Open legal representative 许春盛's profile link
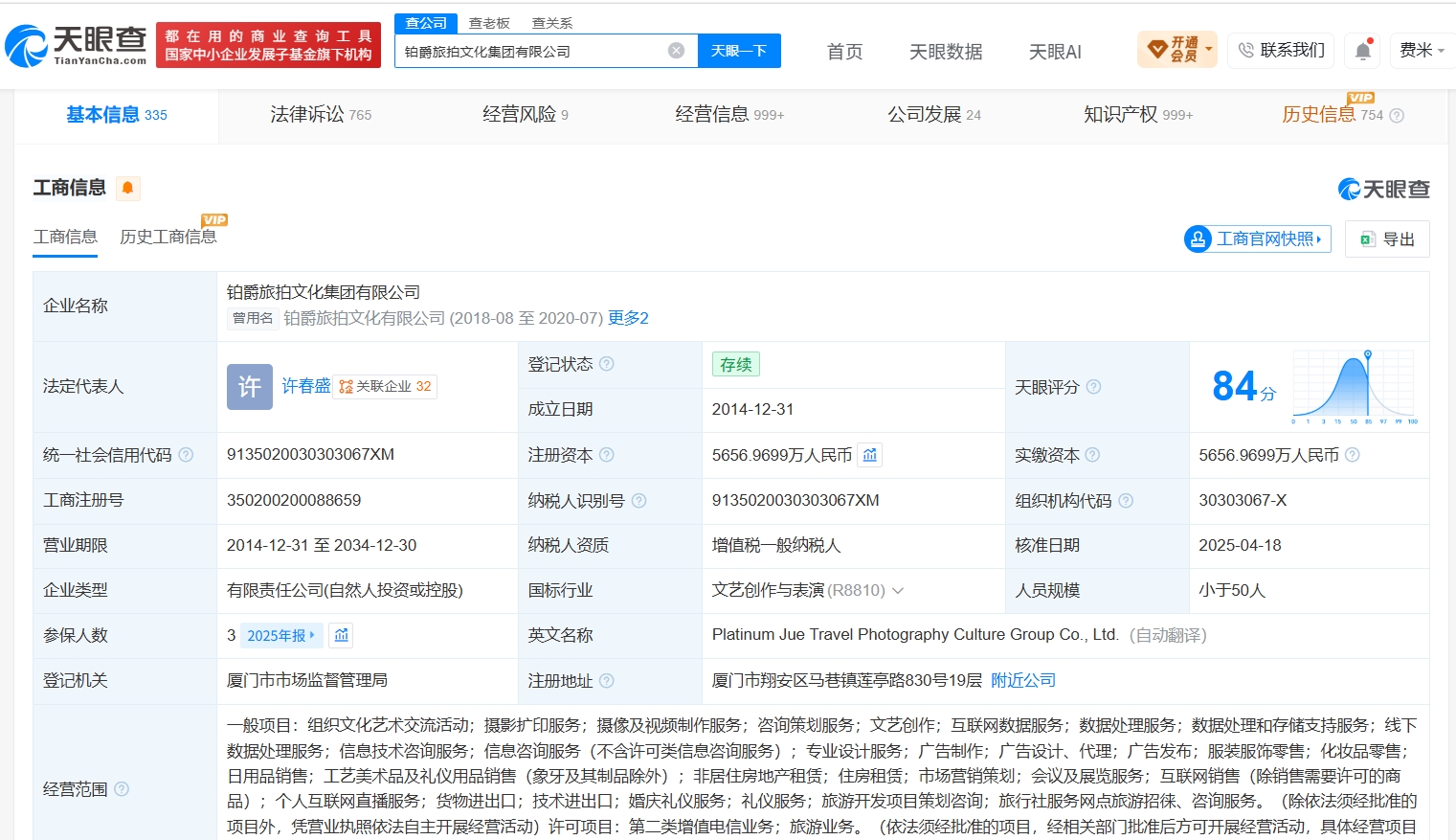 306,386
